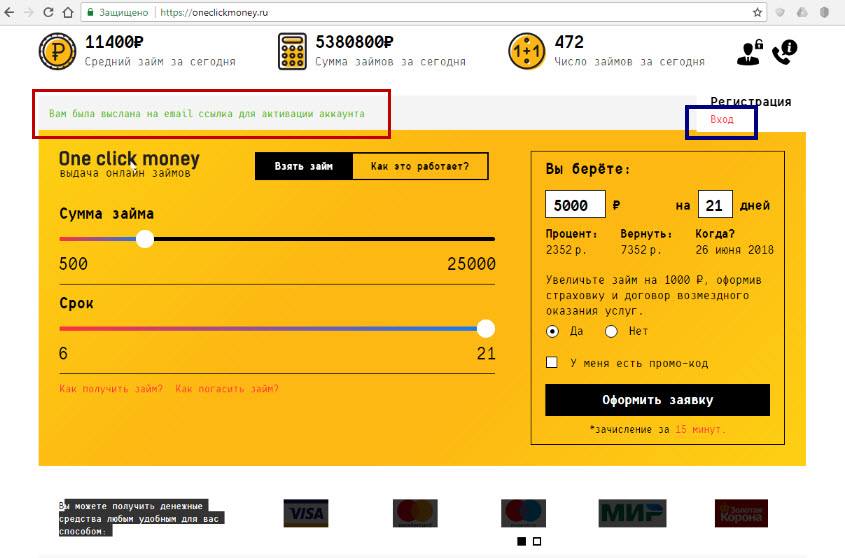
Task: Open the user account login icon
Action: (x=750, y=52)
